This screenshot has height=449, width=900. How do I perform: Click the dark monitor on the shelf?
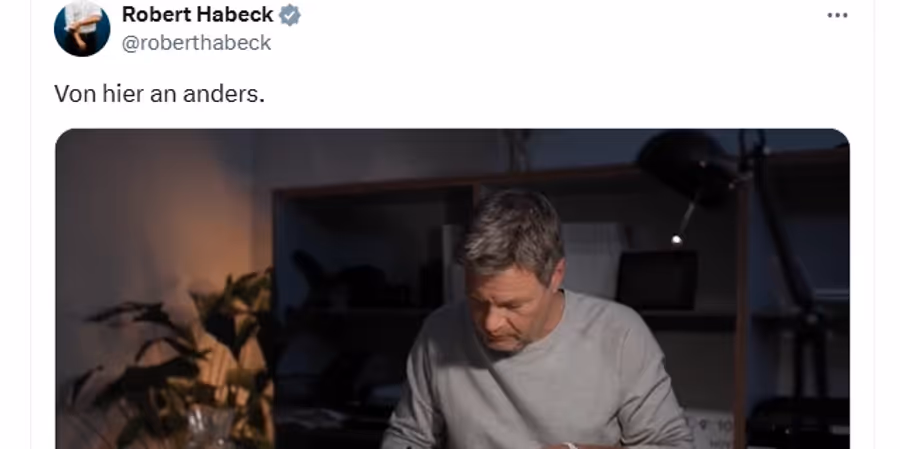[x=656, y=280]
